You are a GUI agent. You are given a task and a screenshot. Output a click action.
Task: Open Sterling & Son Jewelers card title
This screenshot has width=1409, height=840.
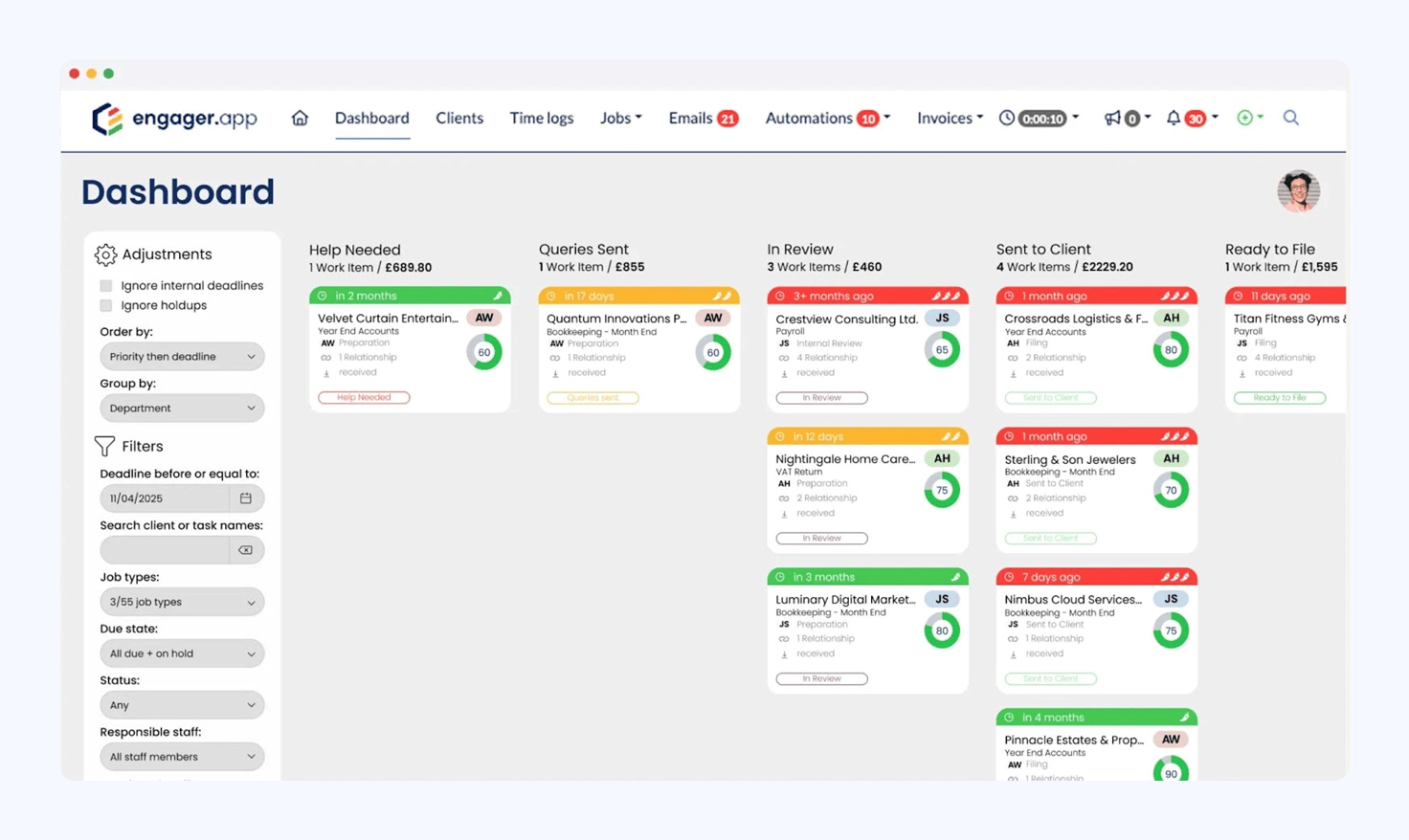[x=1069, y=459]
